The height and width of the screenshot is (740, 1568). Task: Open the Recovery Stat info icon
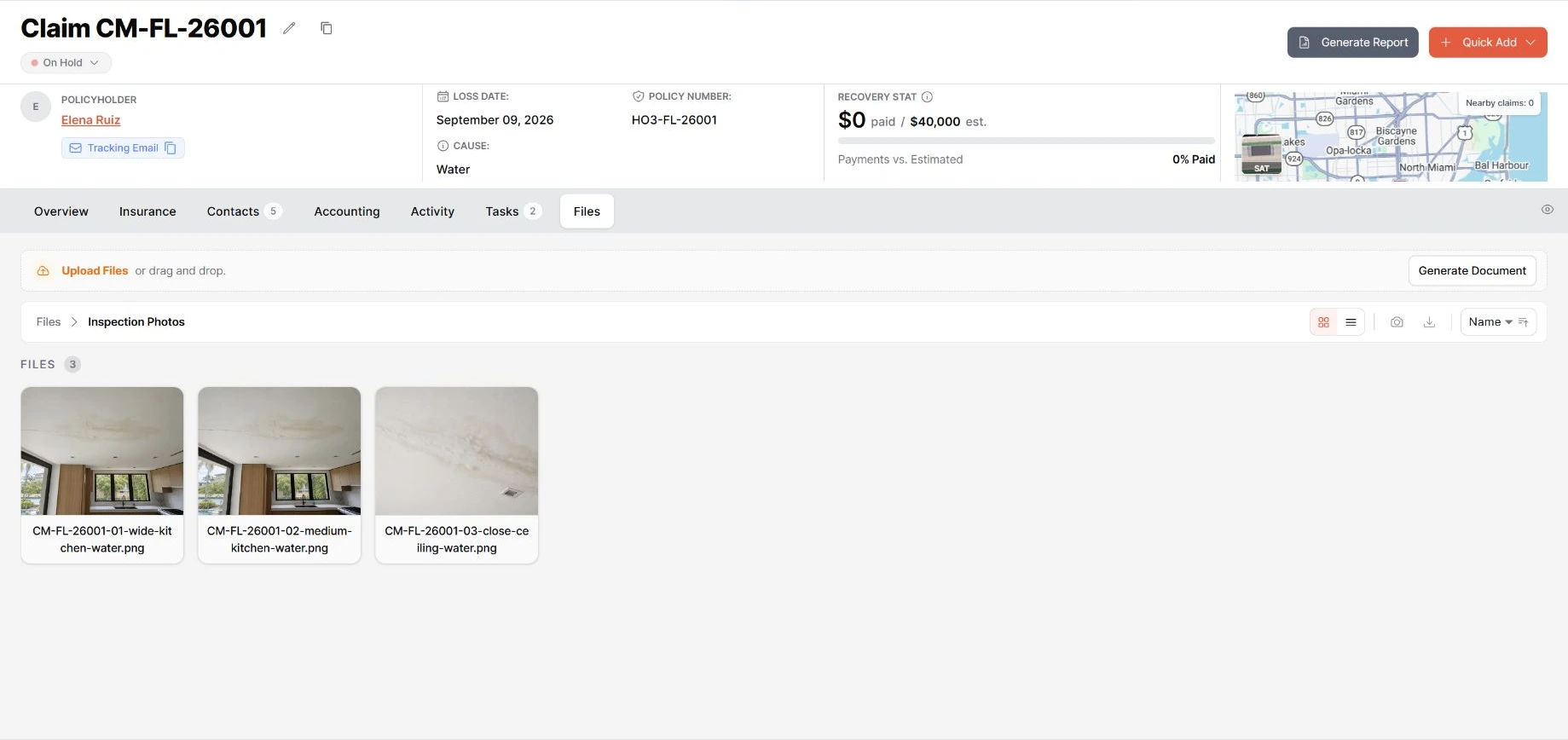pos(928,97)
